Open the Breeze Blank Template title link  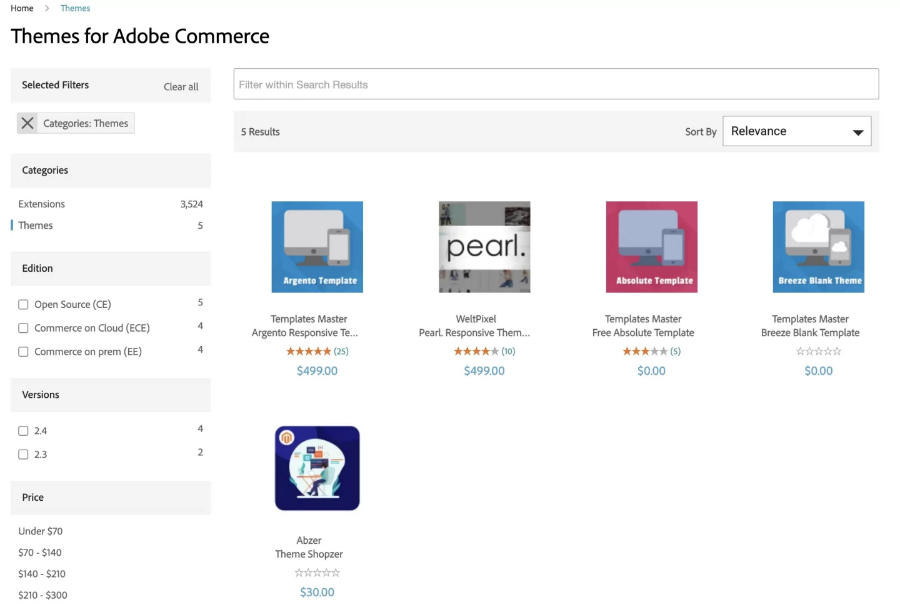810,332
